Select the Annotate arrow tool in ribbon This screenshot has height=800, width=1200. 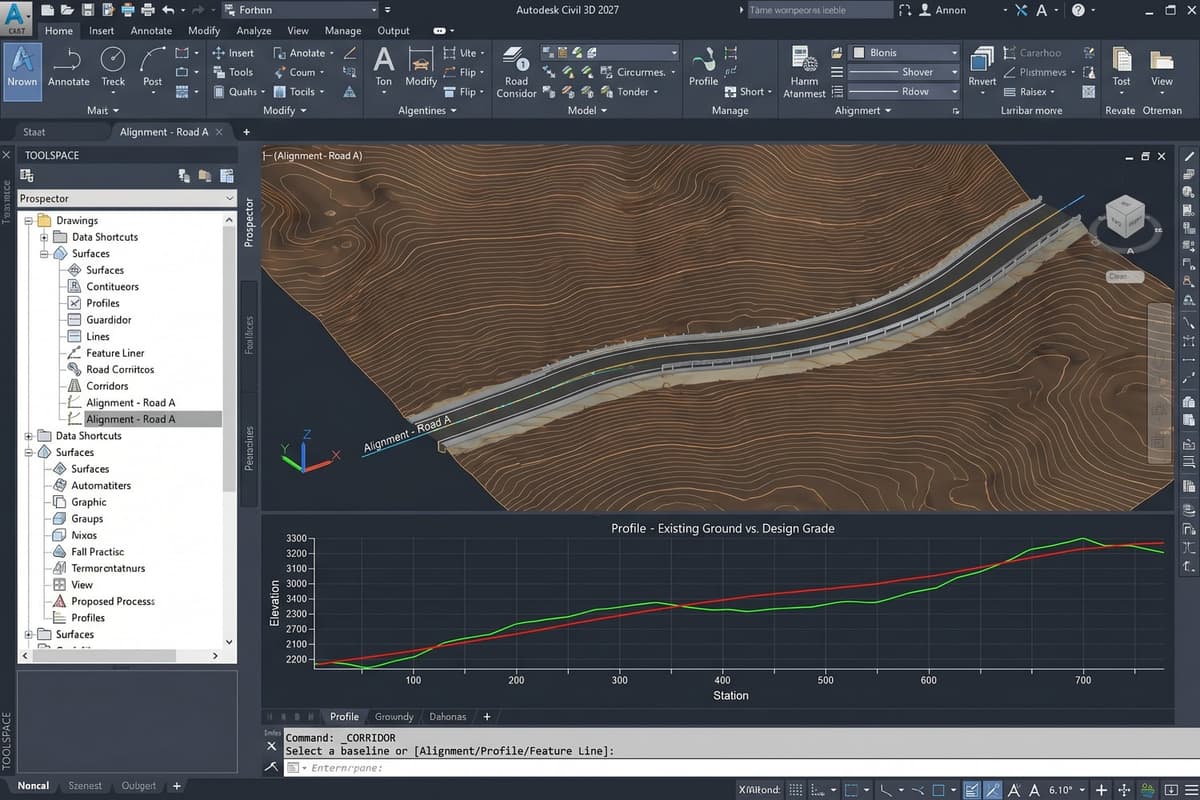click(68, 67)
